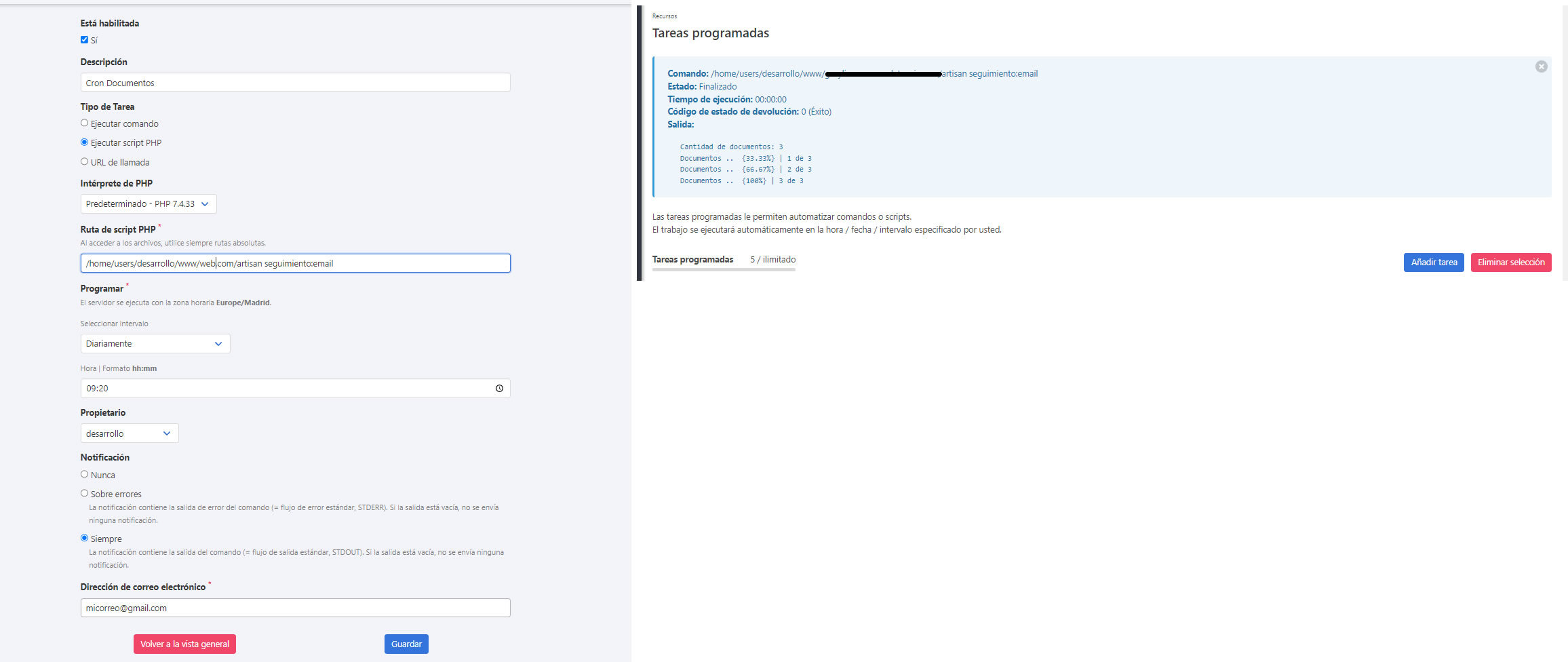Click the clock icon in time field
Screen dimensions: 1568x662
click(499, 389)
